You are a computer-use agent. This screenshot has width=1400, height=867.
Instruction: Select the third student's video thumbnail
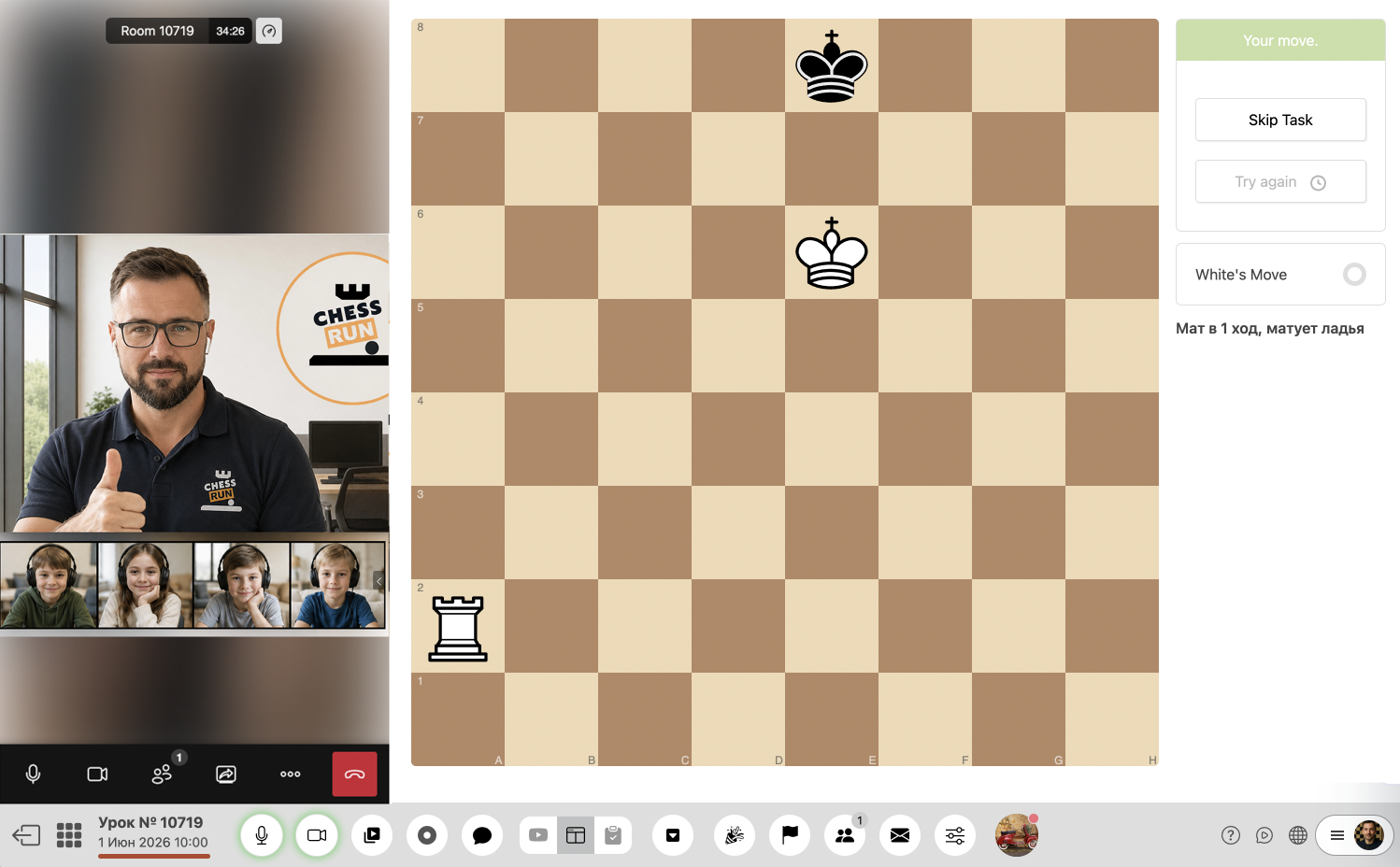(x=242, y=585)
